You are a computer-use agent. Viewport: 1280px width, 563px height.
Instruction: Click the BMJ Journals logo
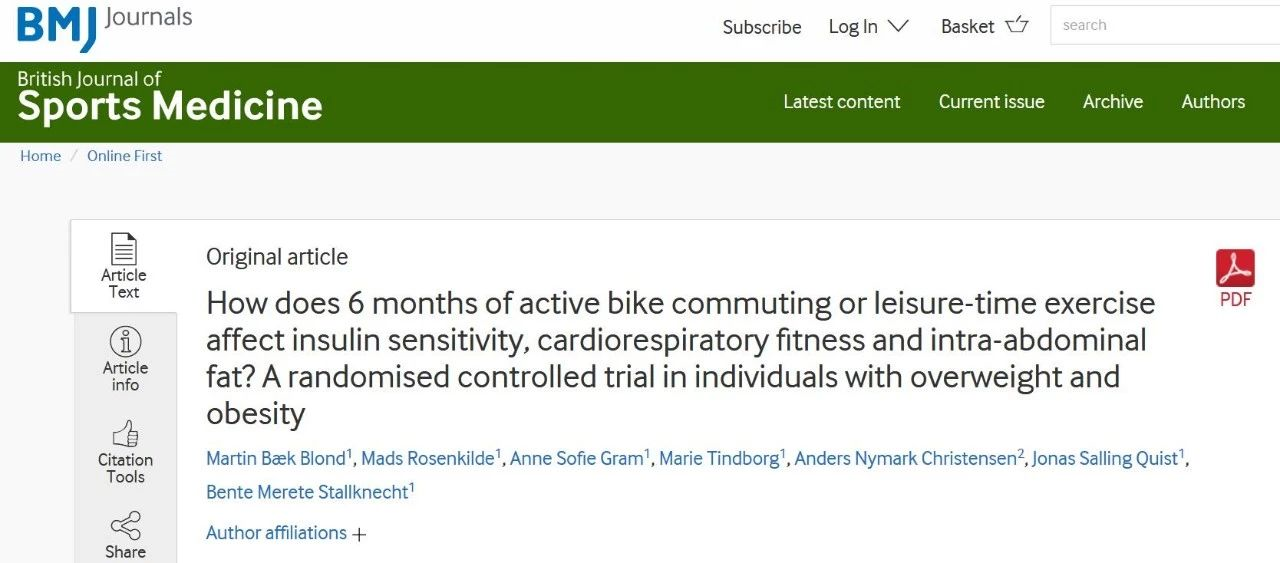pos(104,26)
